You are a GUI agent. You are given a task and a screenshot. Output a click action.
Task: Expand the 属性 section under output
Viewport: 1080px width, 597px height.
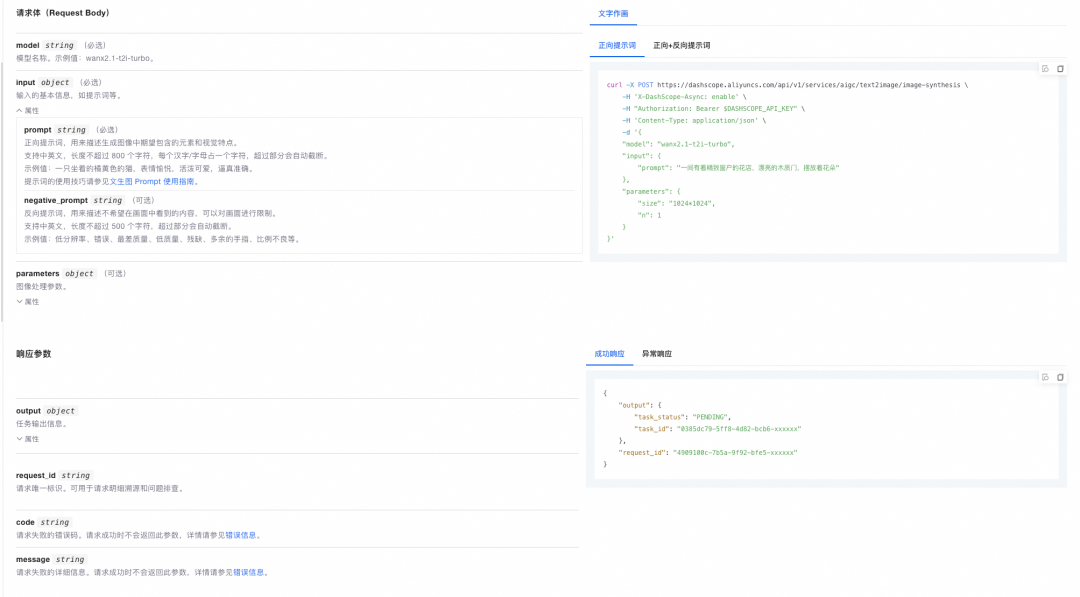(x=28, y=439)
